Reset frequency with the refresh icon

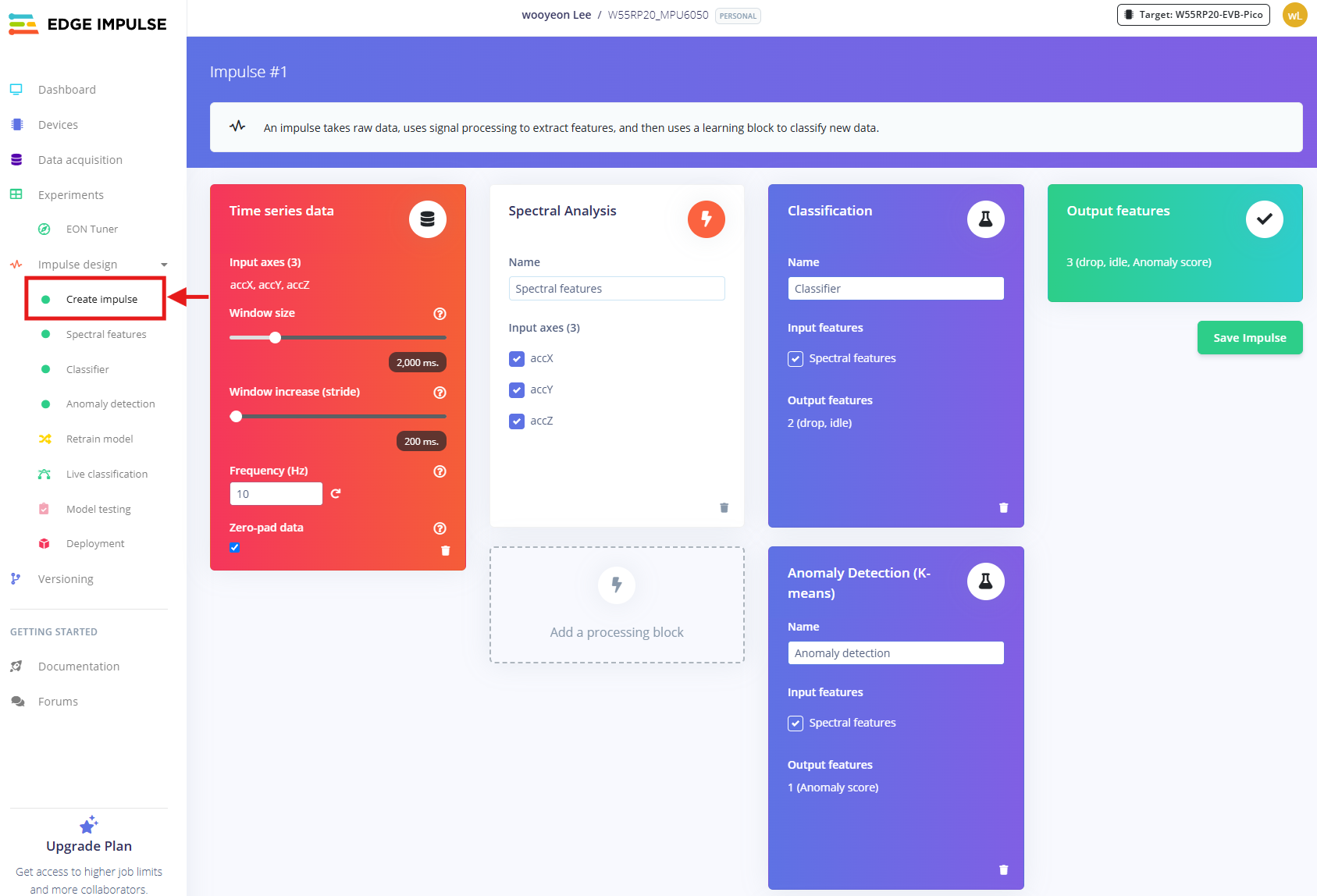click(336, 494)
